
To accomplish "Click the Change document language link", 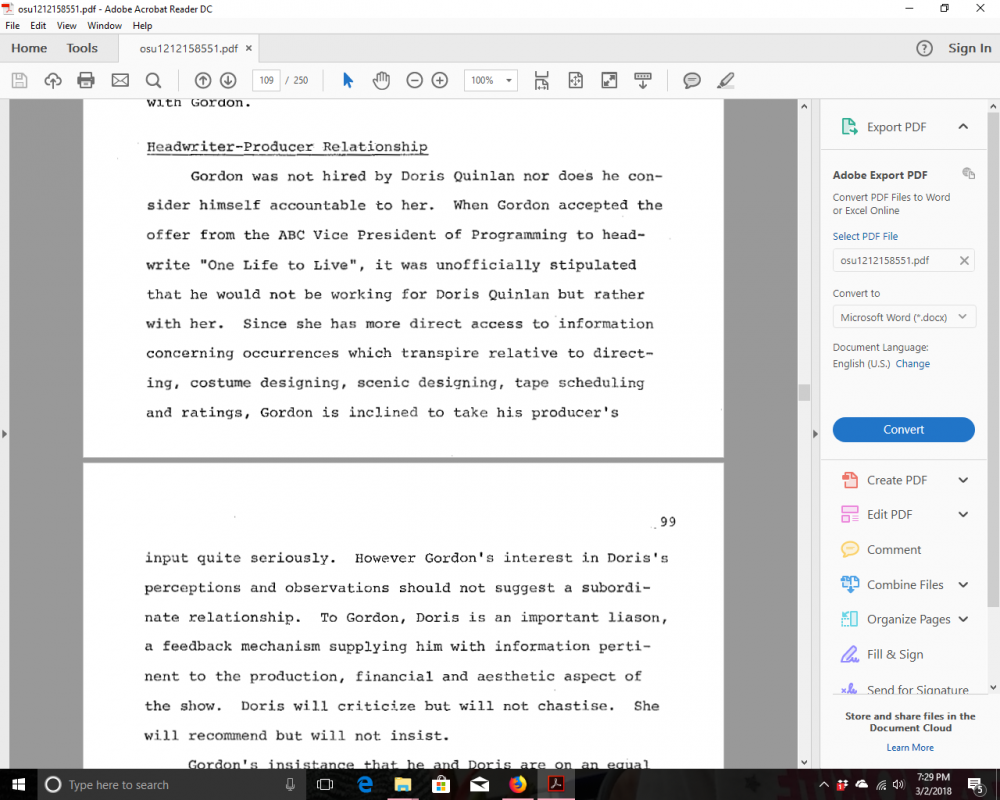I will [x=912, y=363].
